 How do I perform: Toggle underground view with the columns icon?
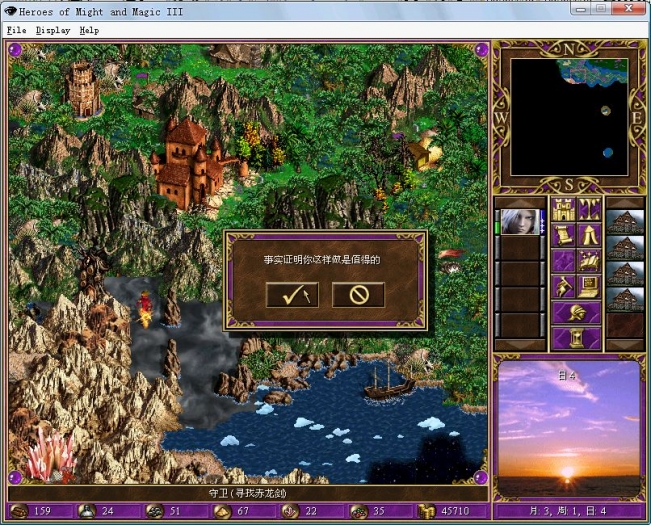[589, 209]
